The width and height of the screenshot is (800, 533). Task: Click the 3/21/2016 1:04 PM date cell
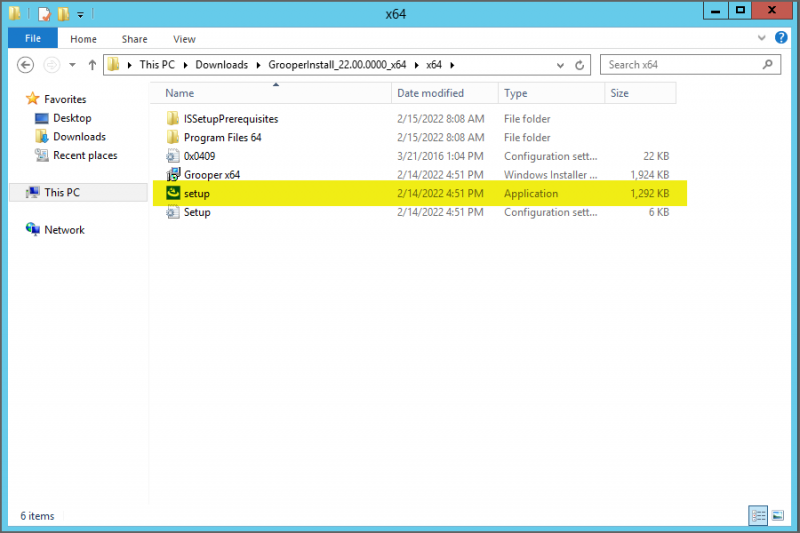[440, 156]
